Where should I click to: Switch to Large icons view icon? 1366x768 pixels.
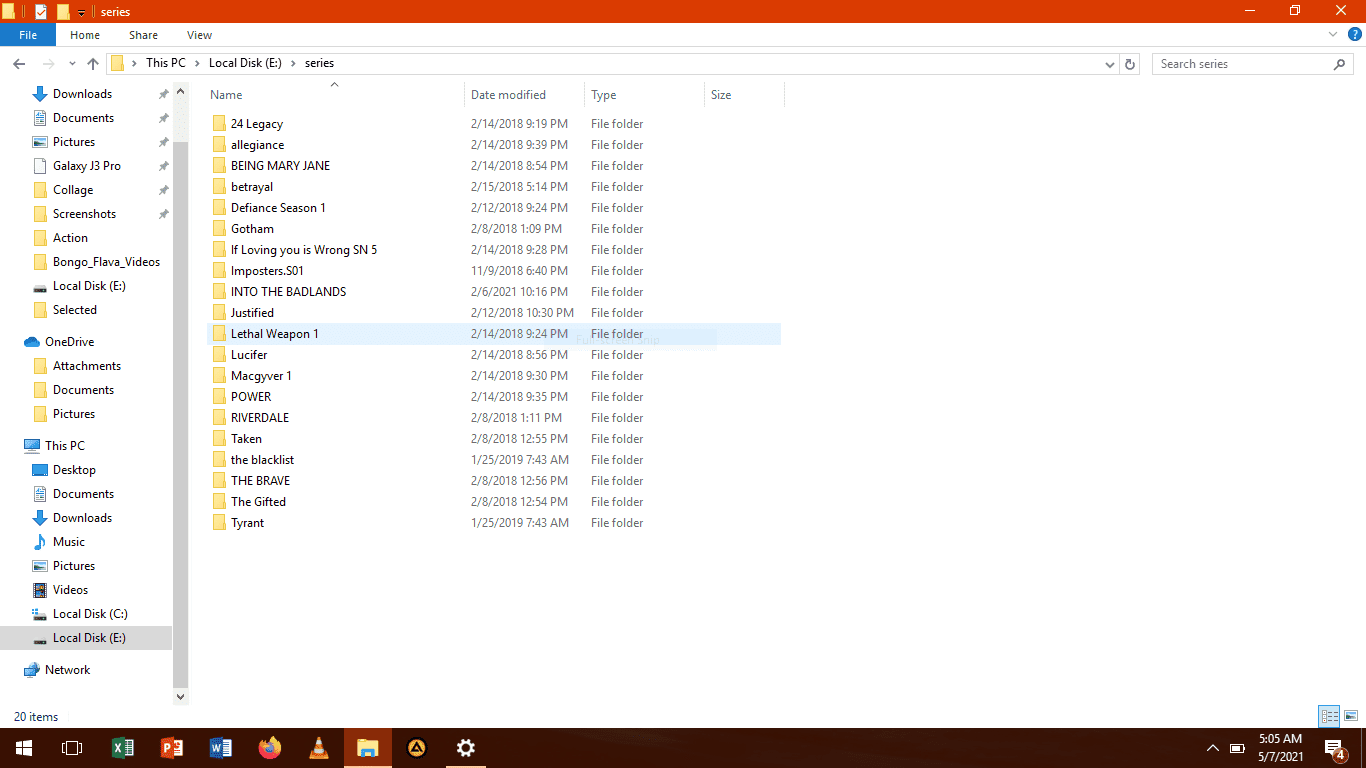1351,716
